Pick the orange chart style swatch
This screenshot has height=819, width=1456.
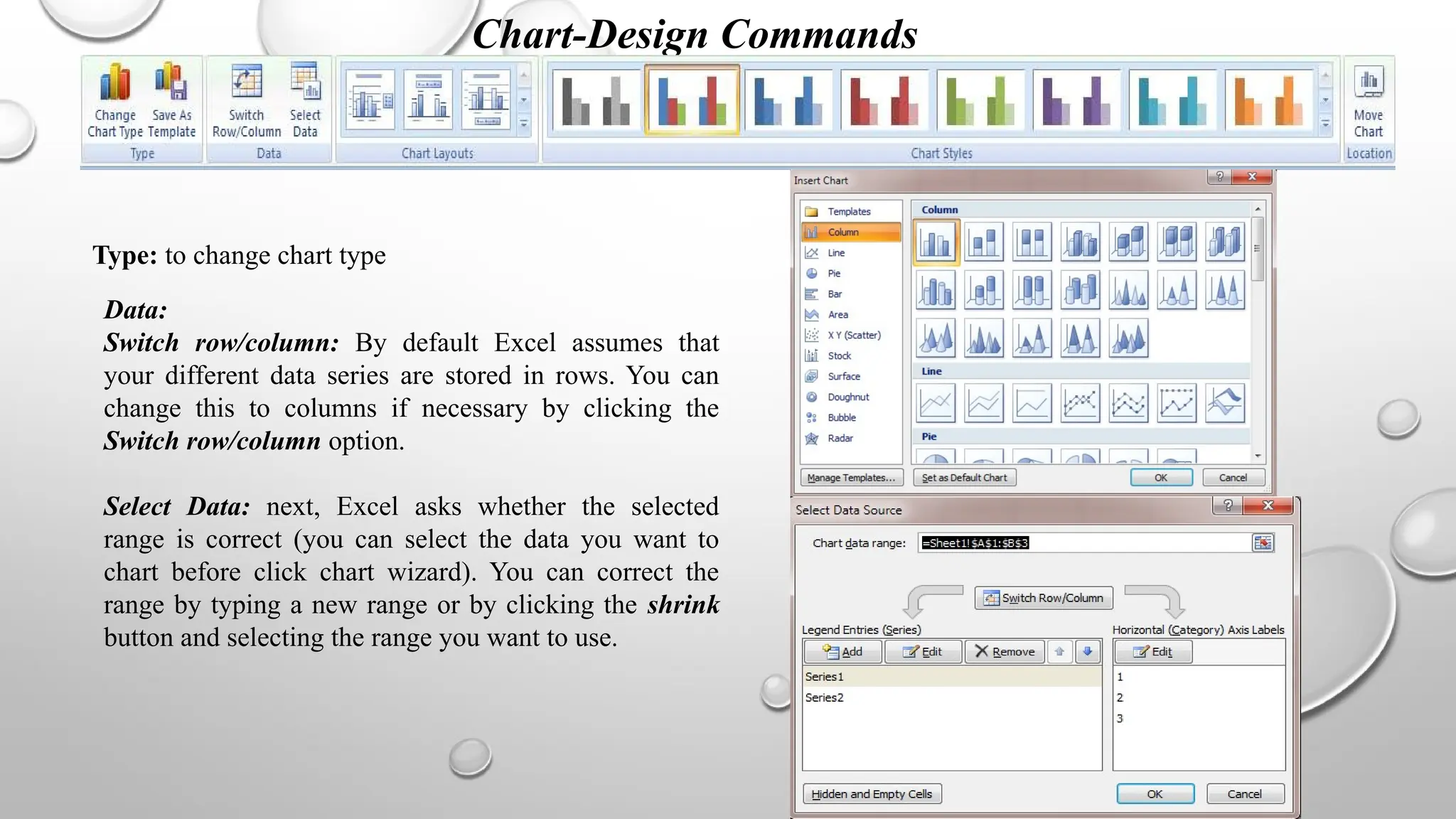1268,100
